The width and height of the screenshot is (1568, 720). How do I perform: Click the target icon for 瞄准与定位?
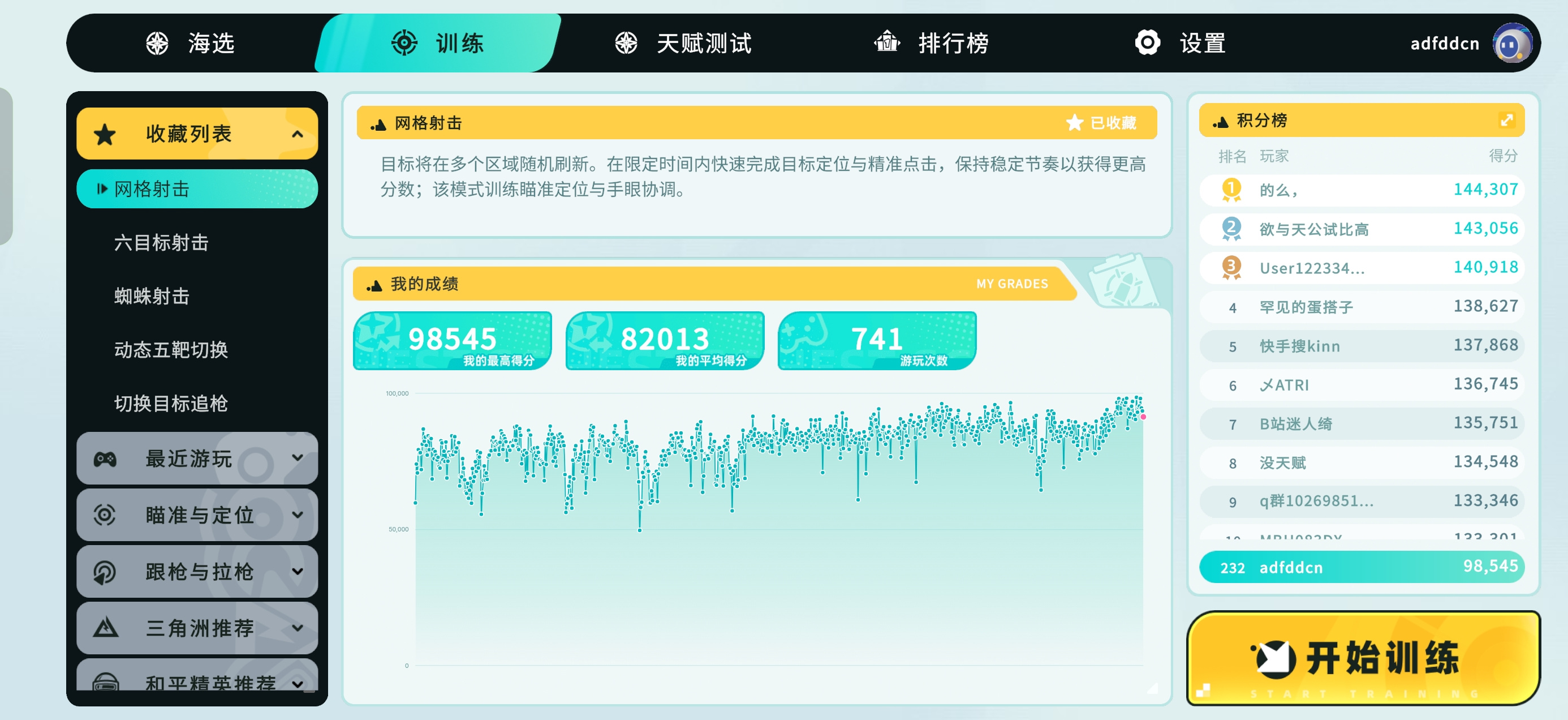(105, 515)
